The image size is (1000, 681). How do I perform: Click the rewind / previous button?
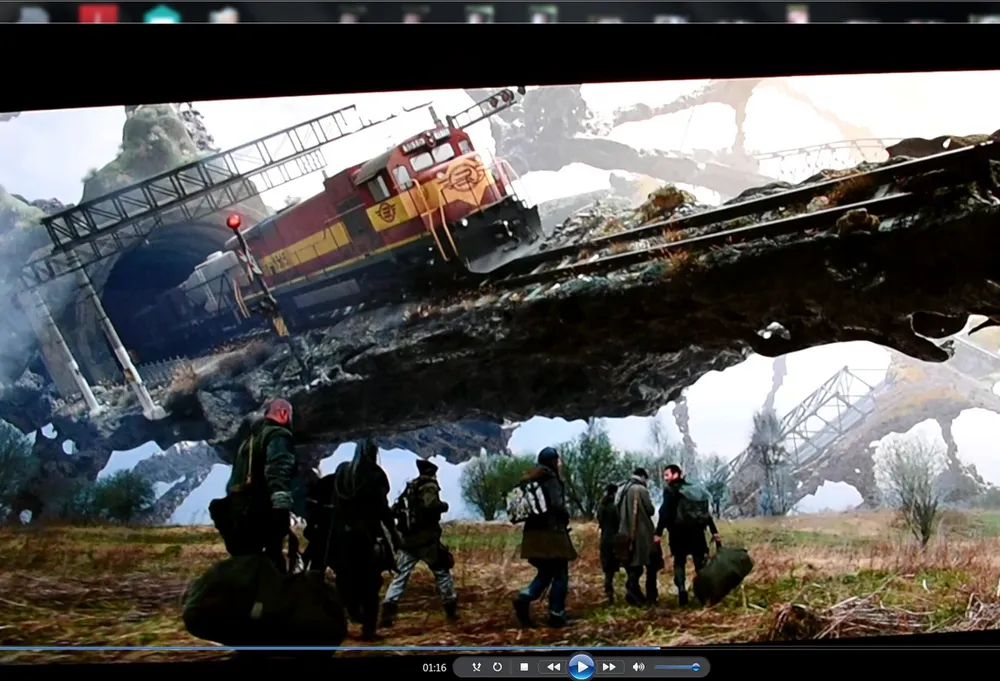tap(552, 667)
